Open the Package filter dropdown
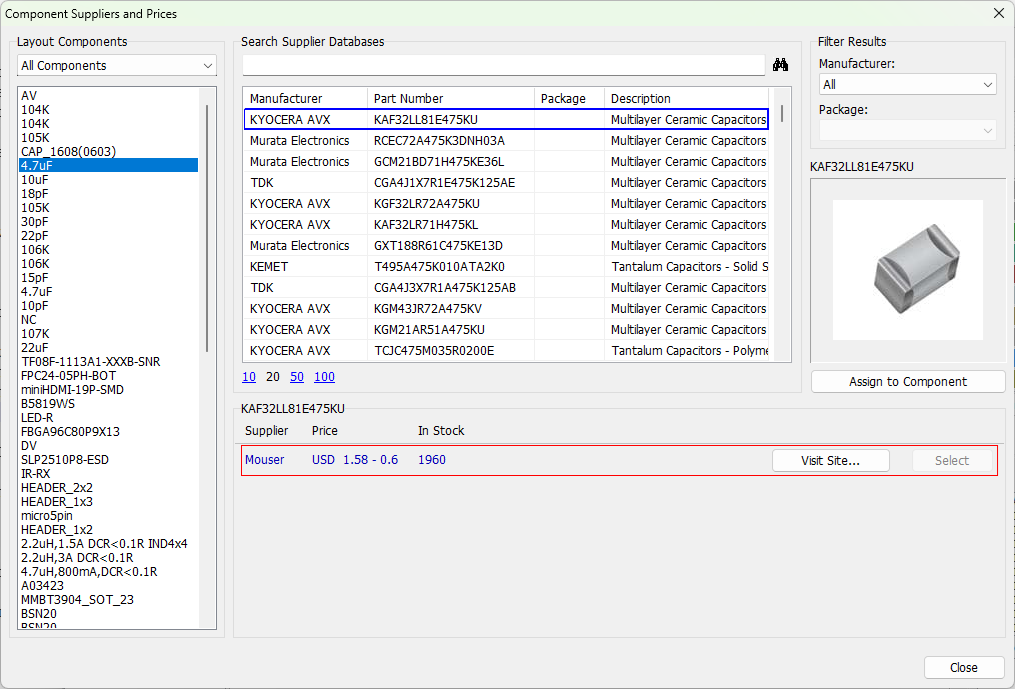 click(x=907, y=130)
